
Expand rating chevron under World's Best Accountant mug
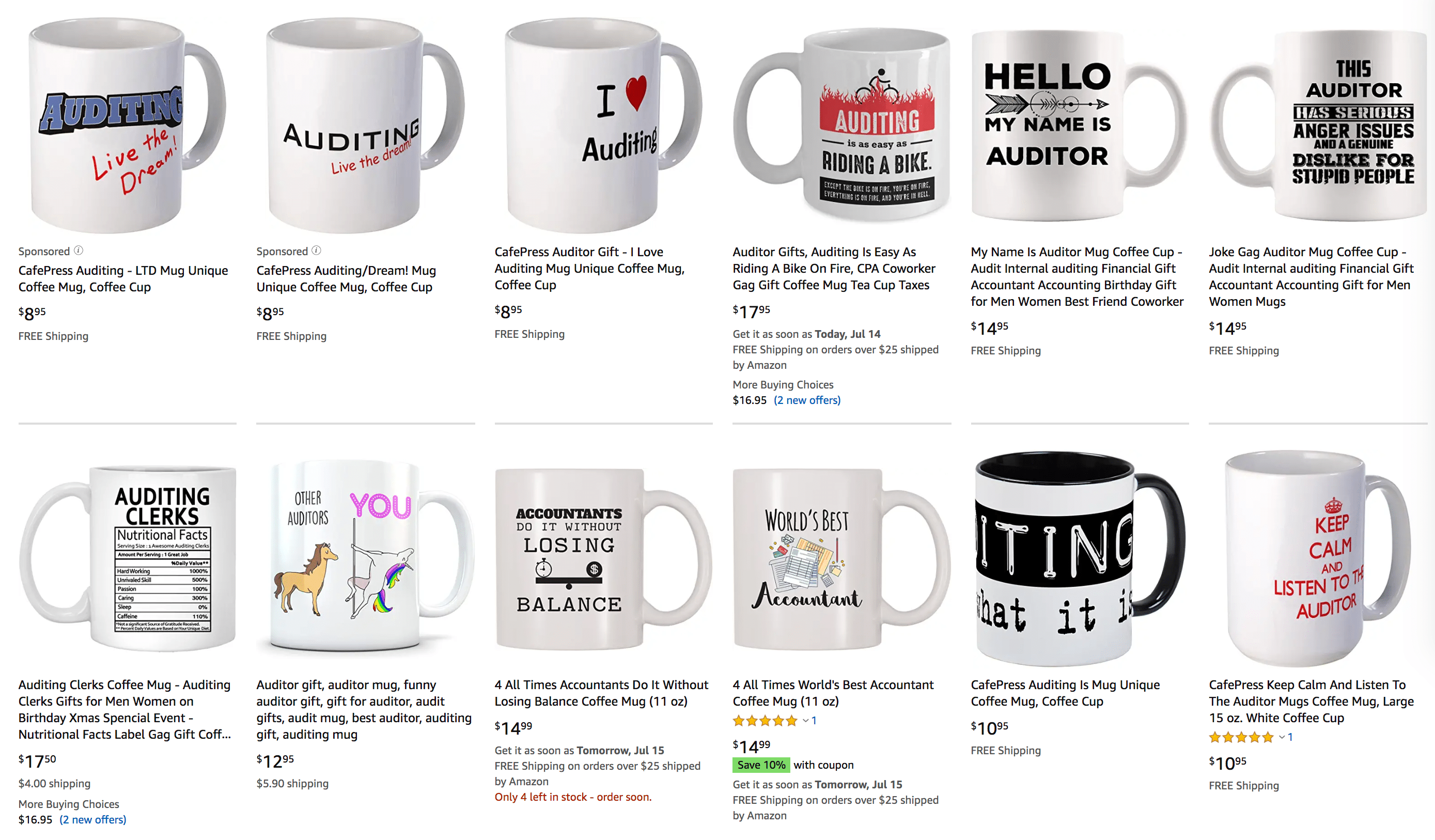[x=806, y=721]
